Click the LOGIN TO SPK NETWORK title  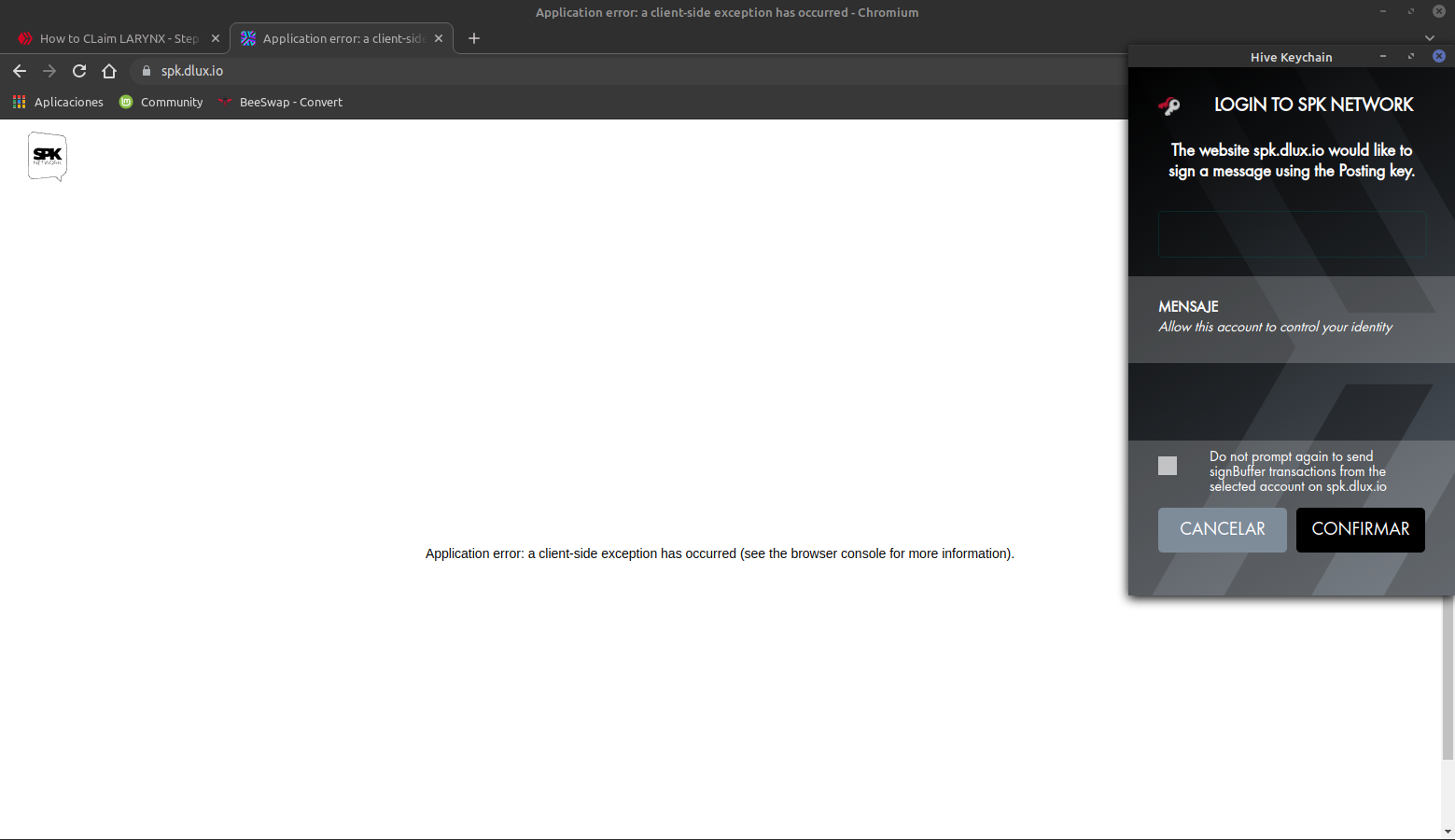1314,105
